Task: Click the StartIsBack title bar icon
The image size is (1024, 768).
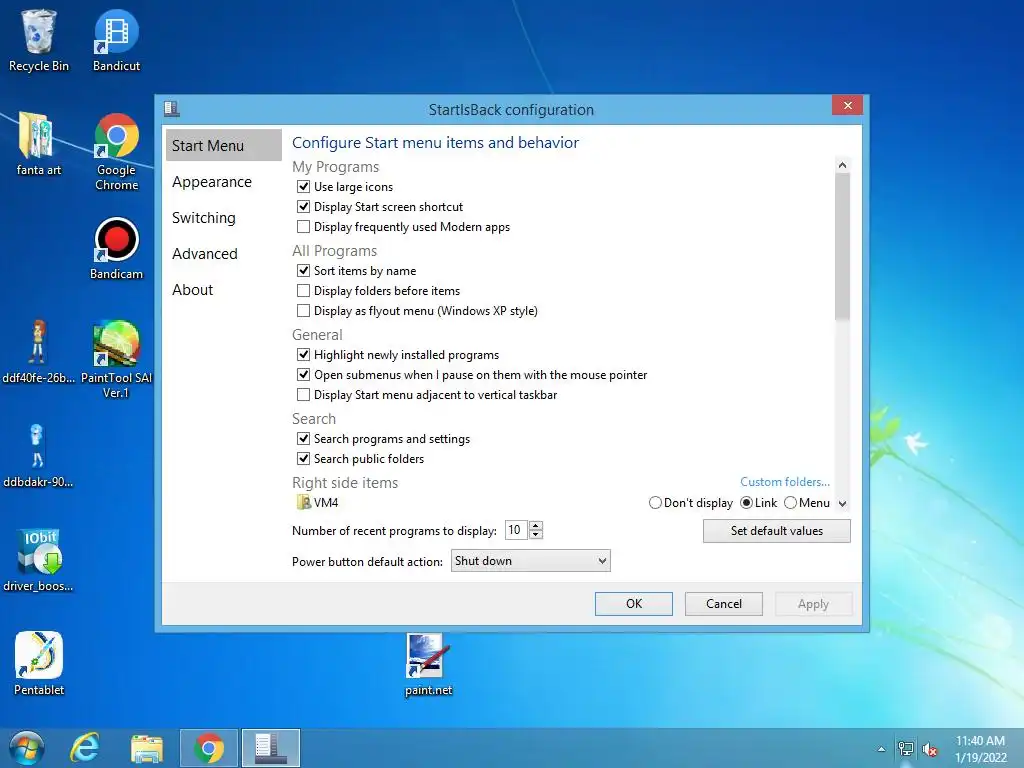Action: [172, 108]
